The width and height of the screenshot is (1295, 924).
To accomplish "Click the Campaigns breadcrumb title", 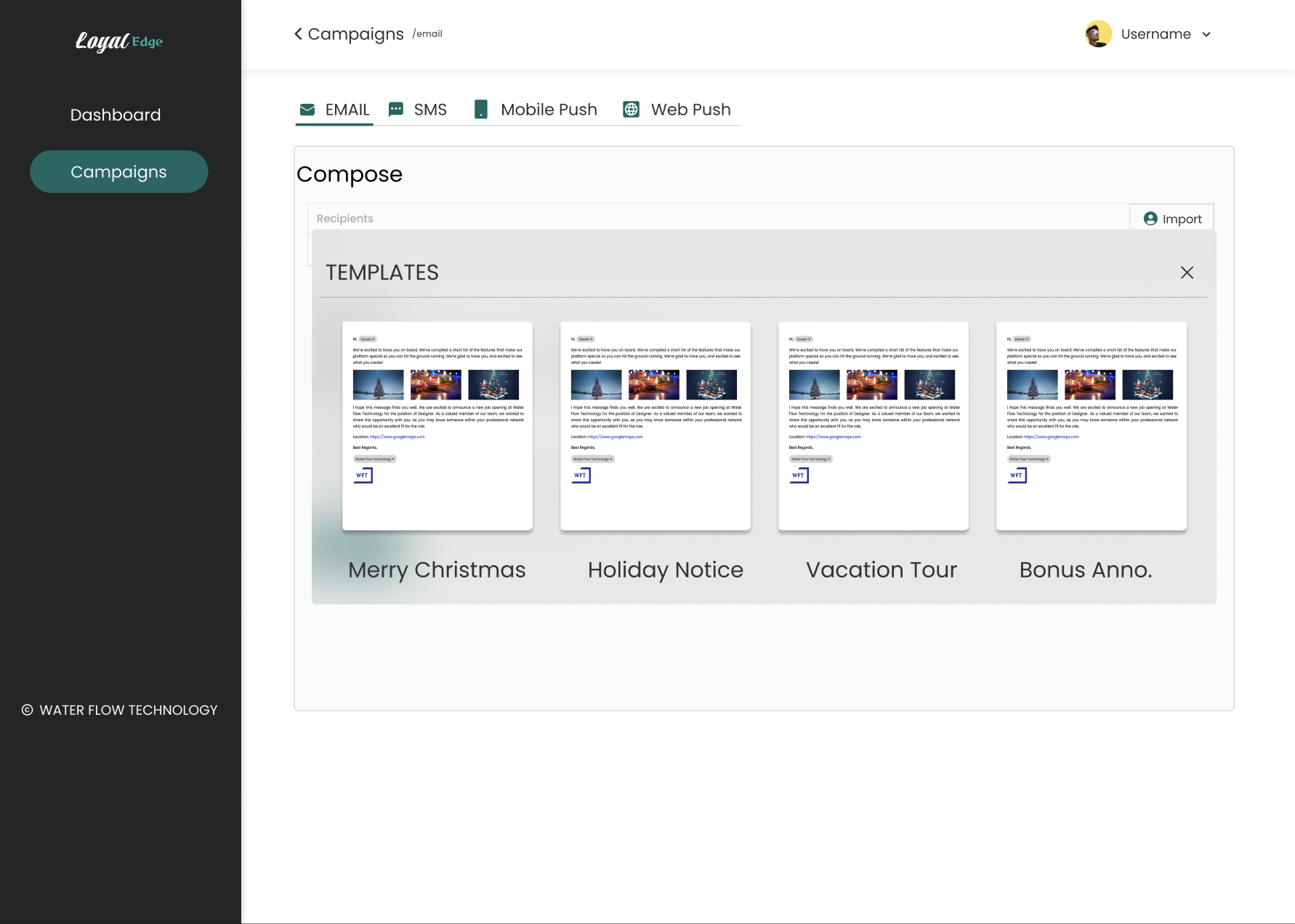I will pos(355,34).
